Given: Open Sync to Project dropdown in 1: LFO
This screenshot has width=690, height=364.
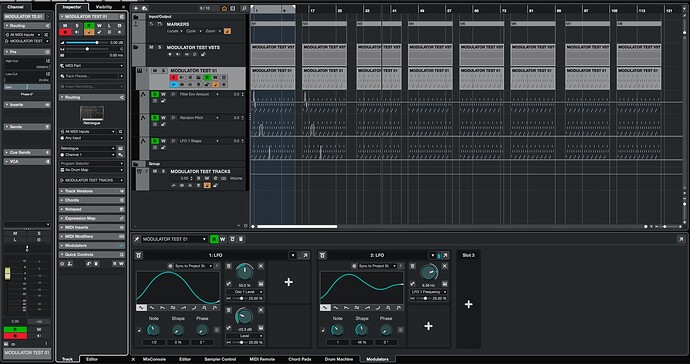Looking at the screenshot, I should point(193,266).
